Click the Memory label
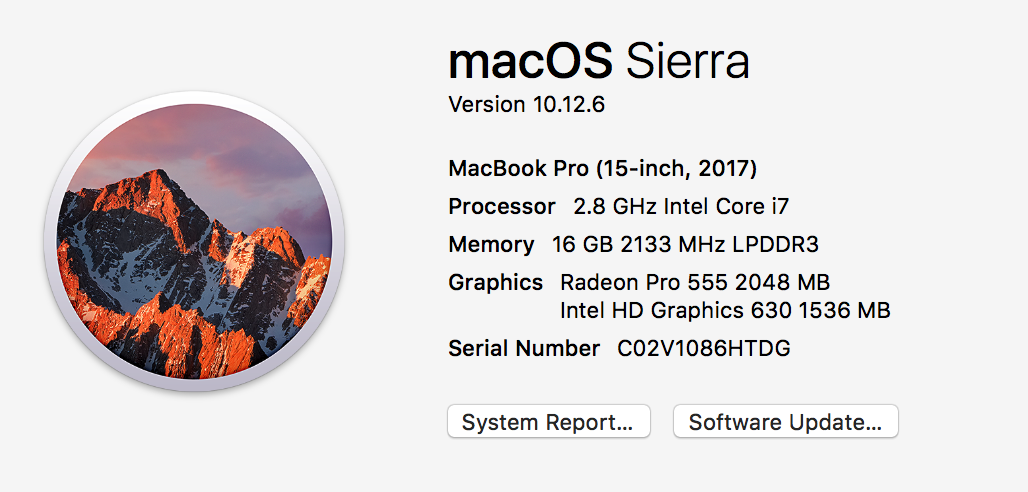This screenshot has width=1028, height=492. click(x=491, y=245)
